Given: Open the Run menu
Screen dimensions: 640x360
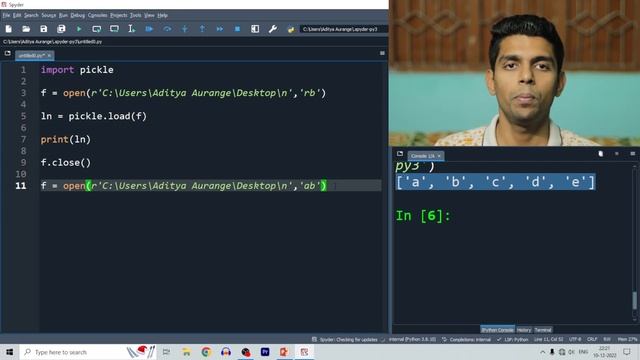Looking at the screenshot, I should [63, 15].
